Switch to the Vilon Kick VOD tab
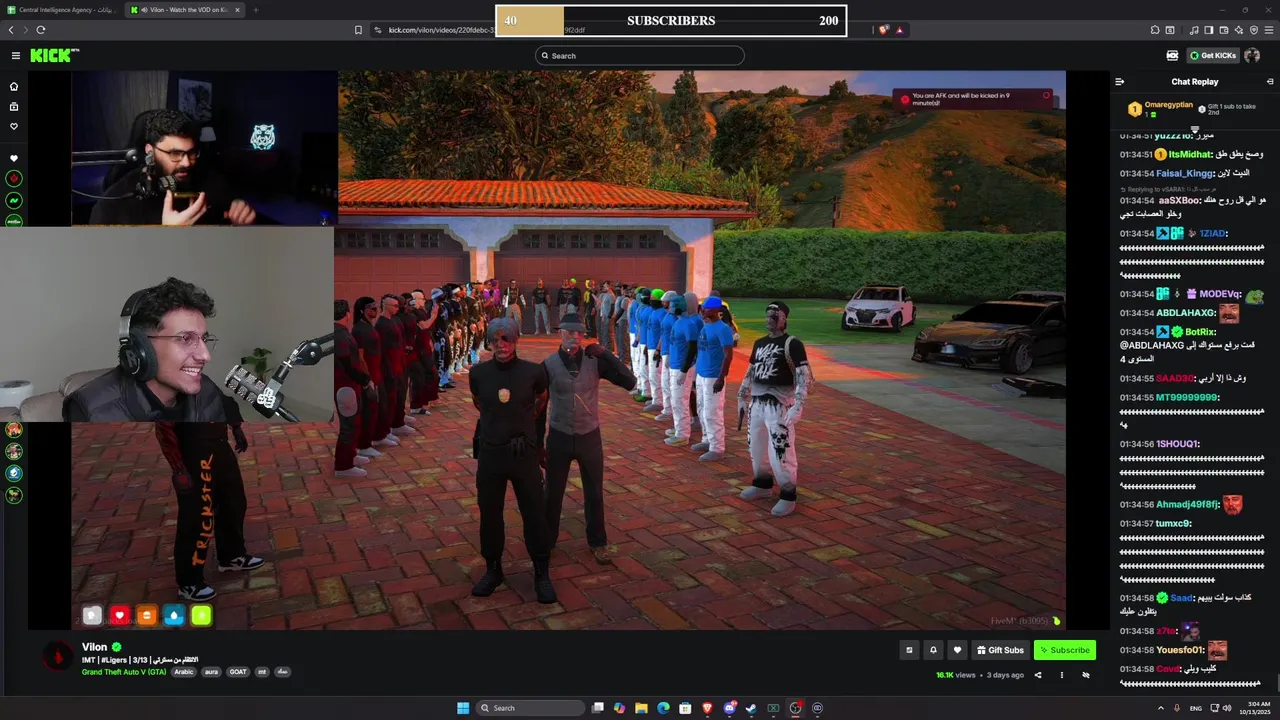Viewport: 1280px width, 720px height. (184, 10)
